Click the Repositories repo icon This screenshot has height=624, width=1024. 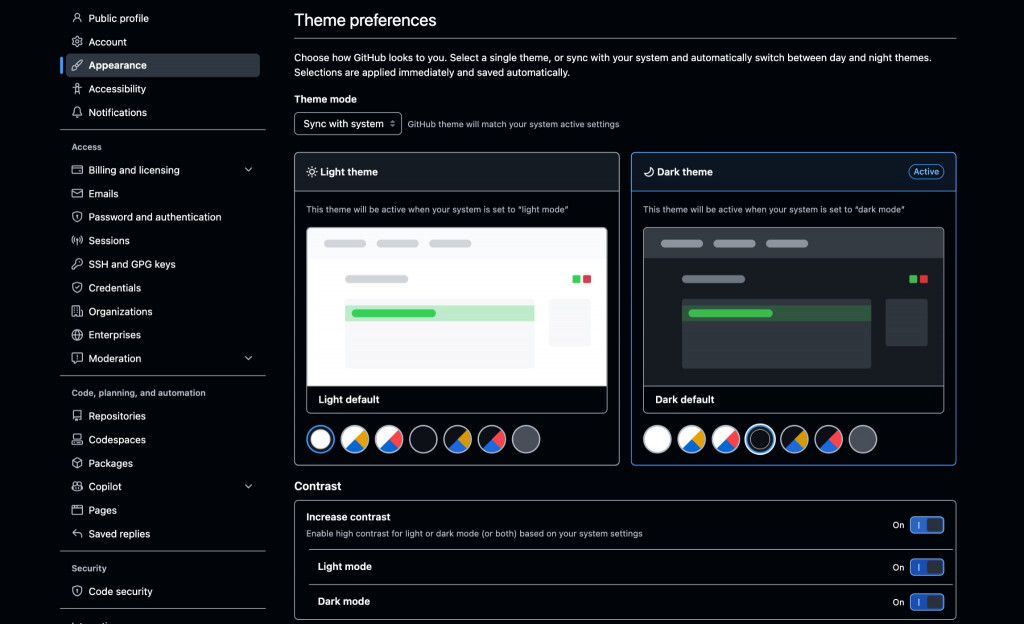pyautogui.click(x=77, y=415)
